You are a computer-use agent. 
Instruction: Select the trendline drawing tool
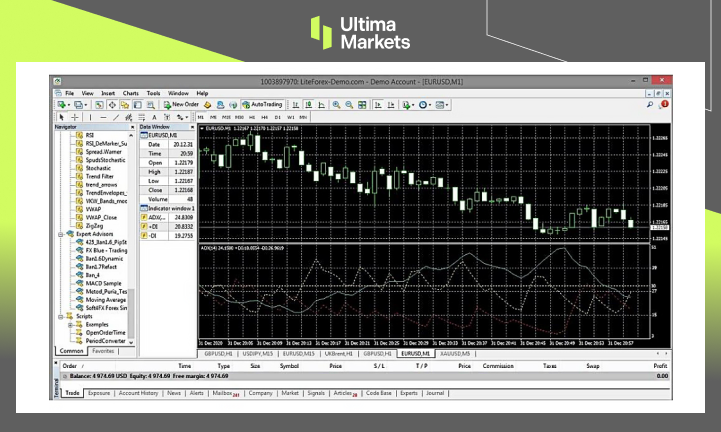click(116, 117)
